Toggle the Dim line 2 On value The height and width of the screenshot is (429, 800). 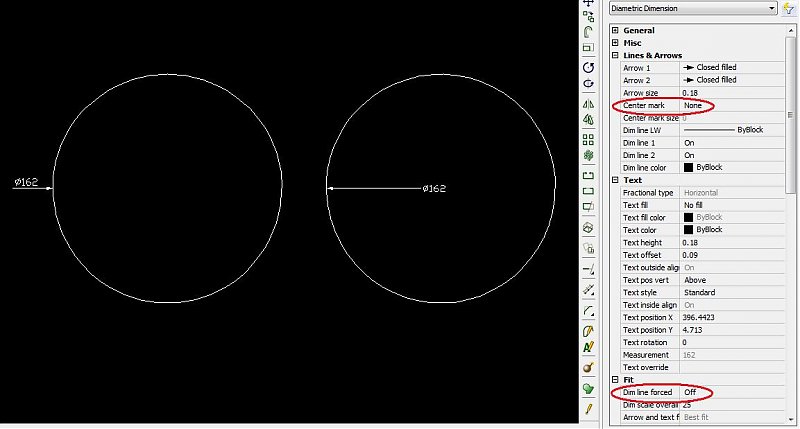[733, 155]
